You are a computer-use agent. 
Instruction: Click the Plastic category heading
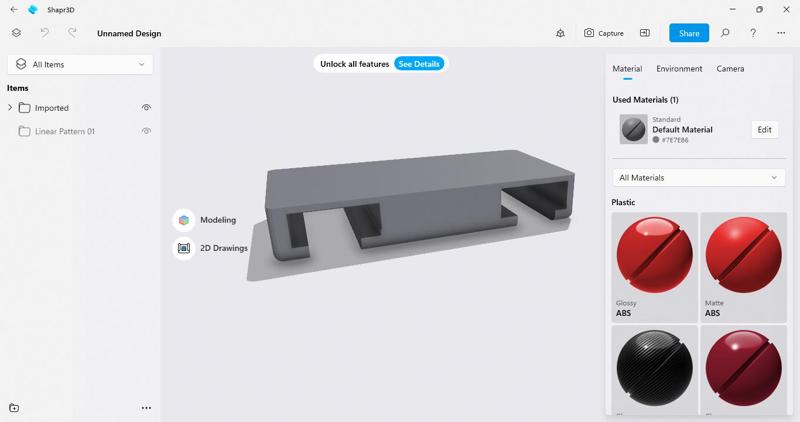[x=623, y=202]
